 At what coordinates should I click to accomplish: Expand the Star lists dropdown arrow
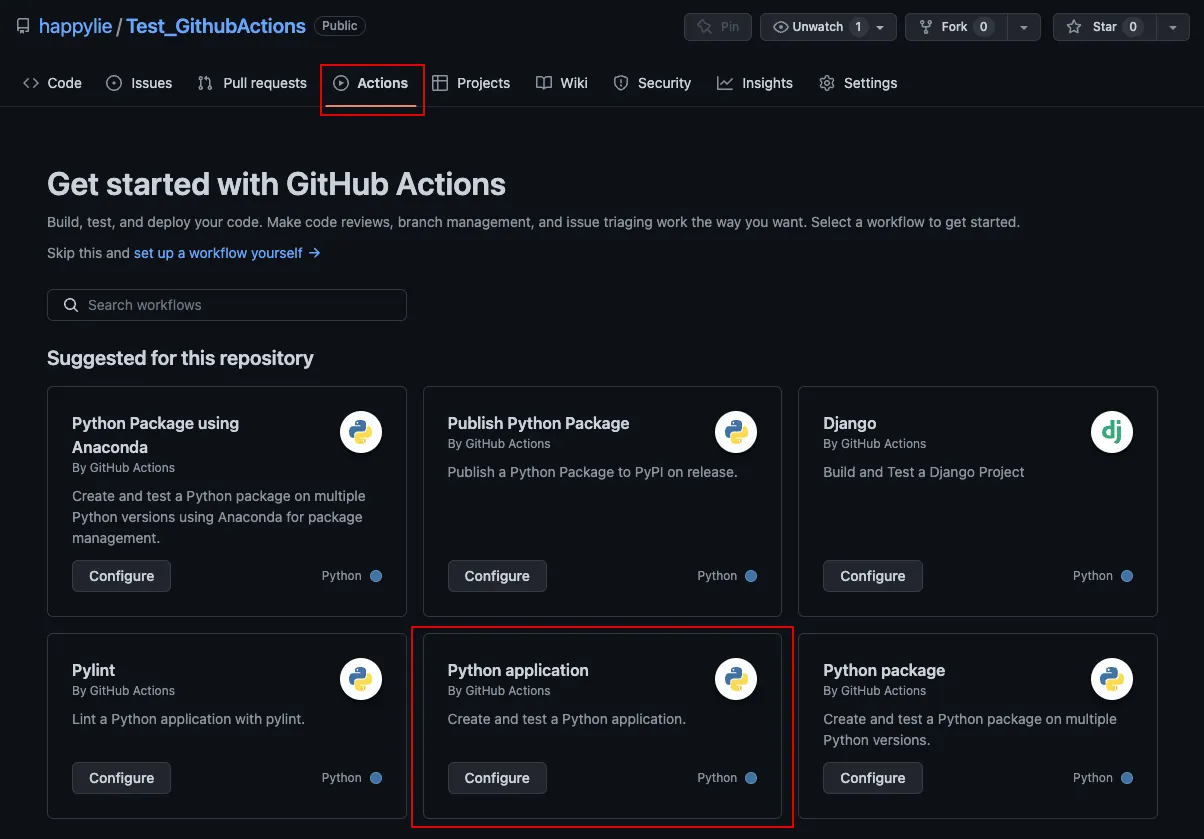(1173, 27)
